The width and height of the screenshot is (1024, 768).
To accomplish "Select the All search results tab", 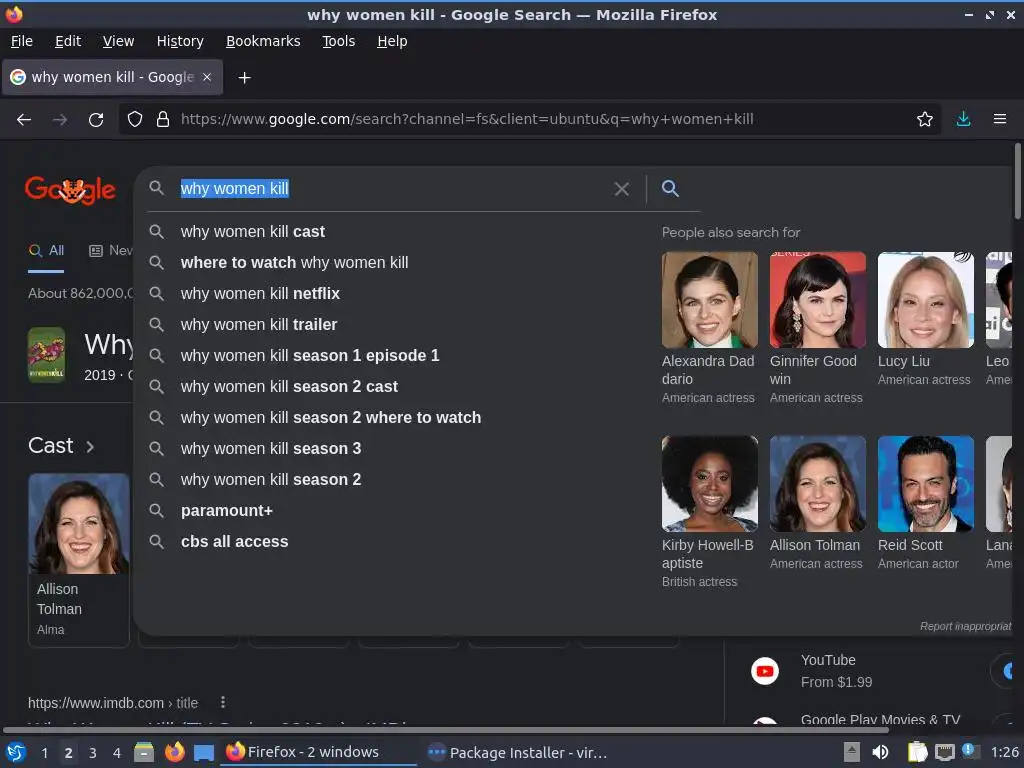I will coord(47,251).
